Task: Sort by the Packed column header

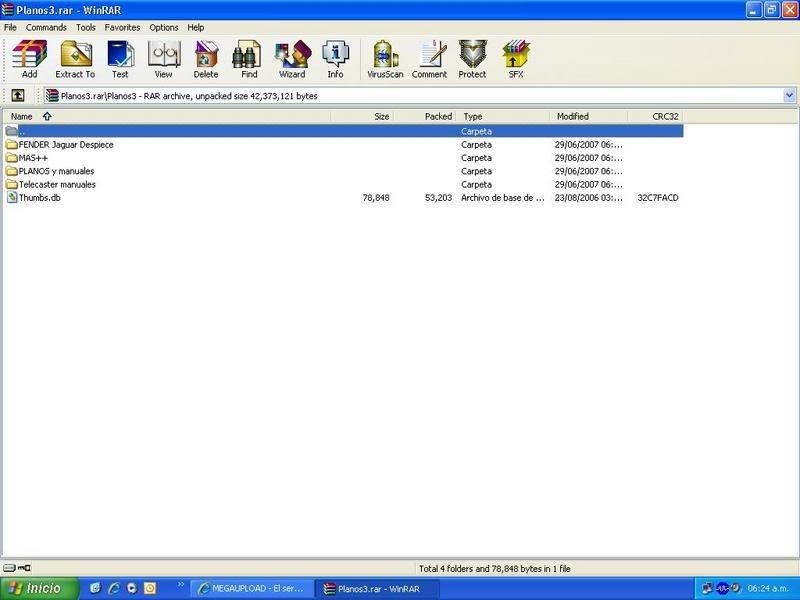Action: point(424,116)
